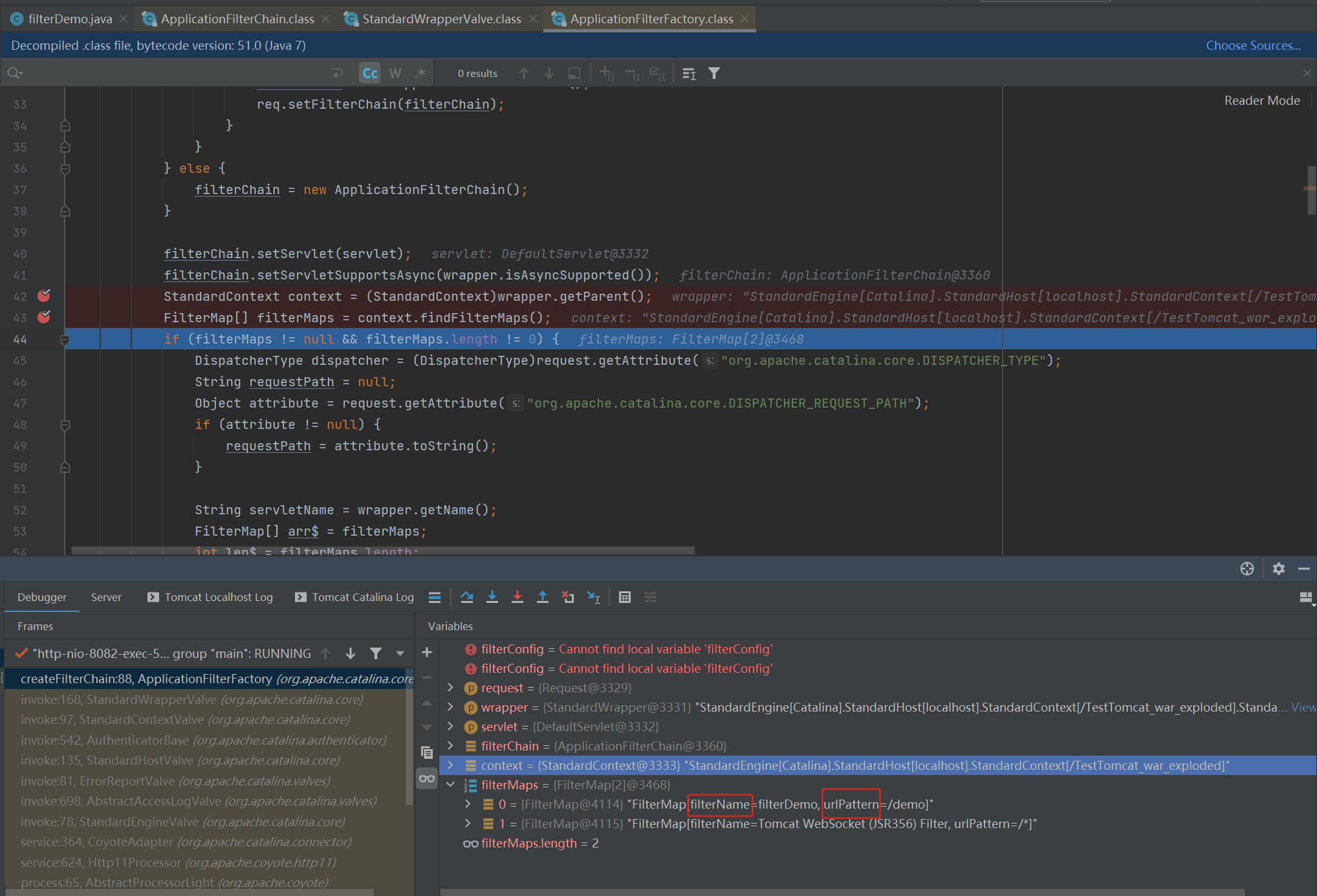Click the Step Over debugger icon
Viewport: 1317px width, 896px height.
466,597
